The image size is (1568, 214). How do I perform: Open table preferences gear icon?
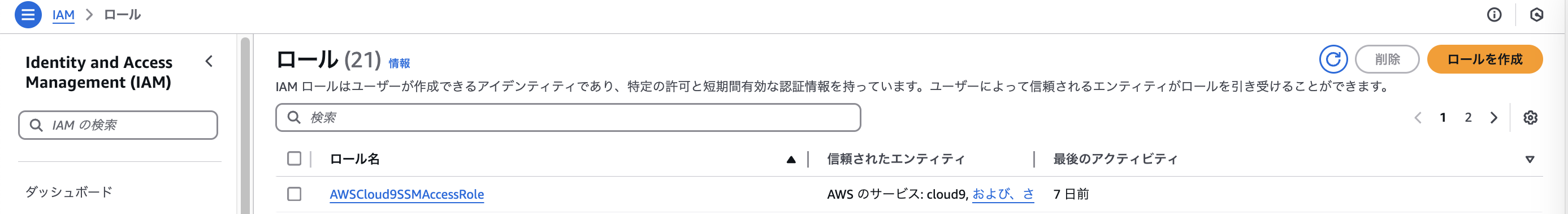[x=1530, y=118]
